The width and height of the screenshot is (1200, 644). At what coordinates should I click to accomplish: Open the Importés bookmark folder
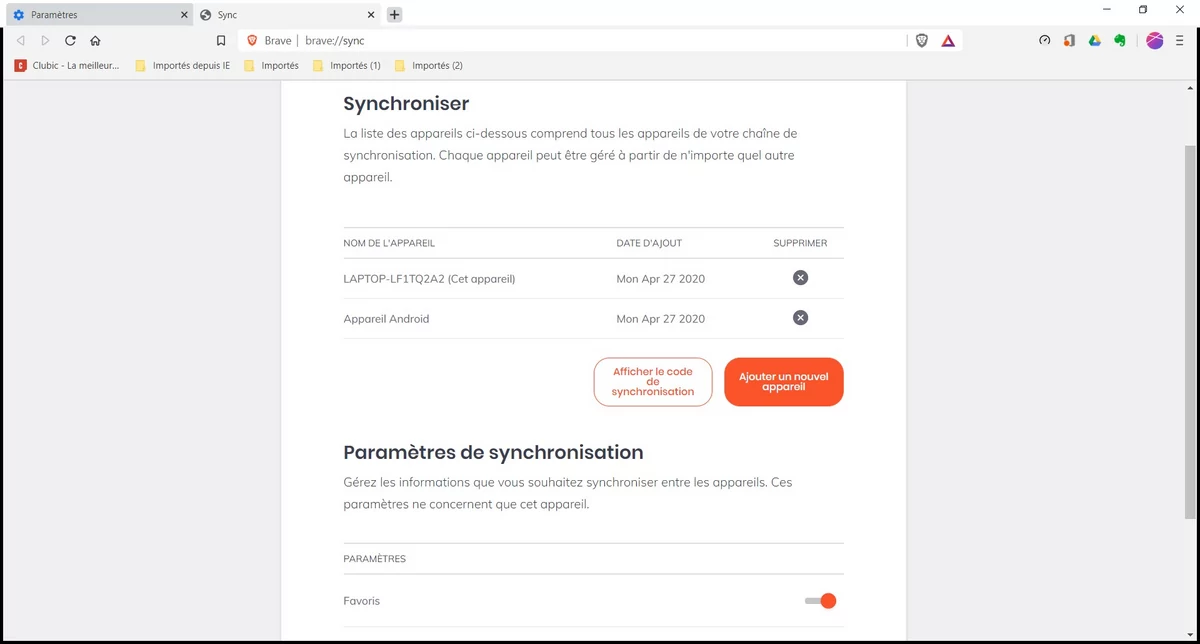tap(271, 66)
